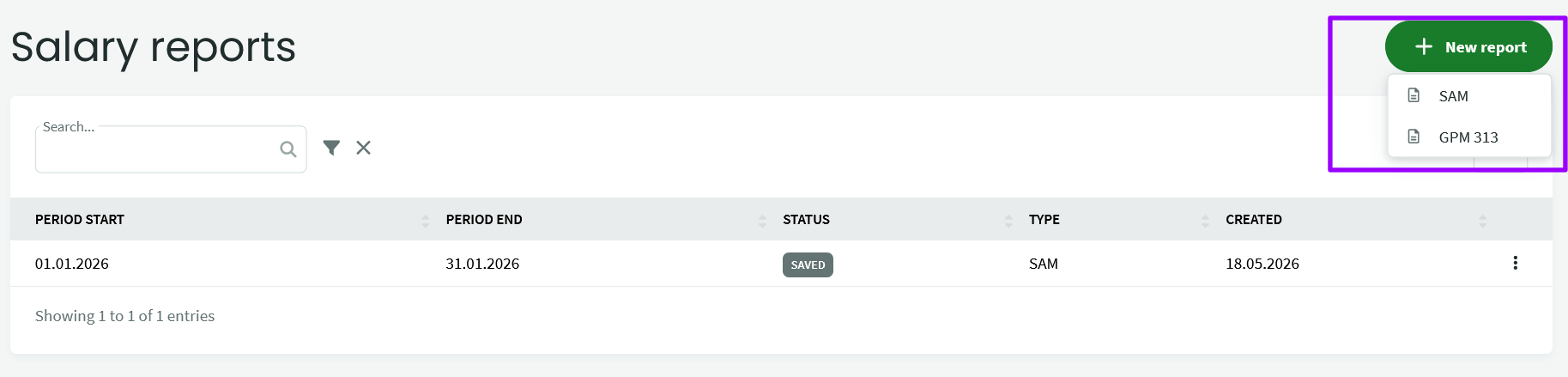Screen dimensions: 1568x377
Task: Choose GPM 313 report option
Action: tap(1469, 137)
